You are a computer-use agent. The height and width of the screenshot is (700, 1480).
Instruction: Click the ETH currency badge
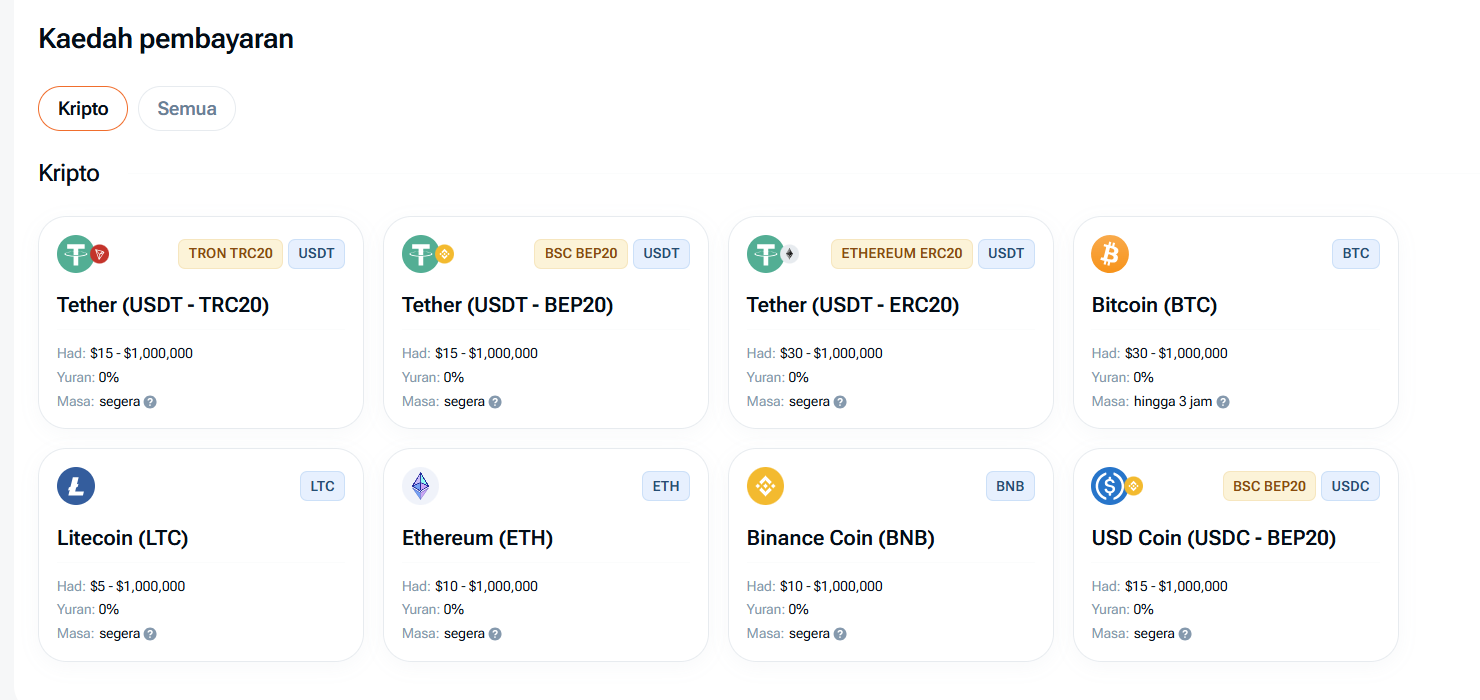tap(666, 486)
